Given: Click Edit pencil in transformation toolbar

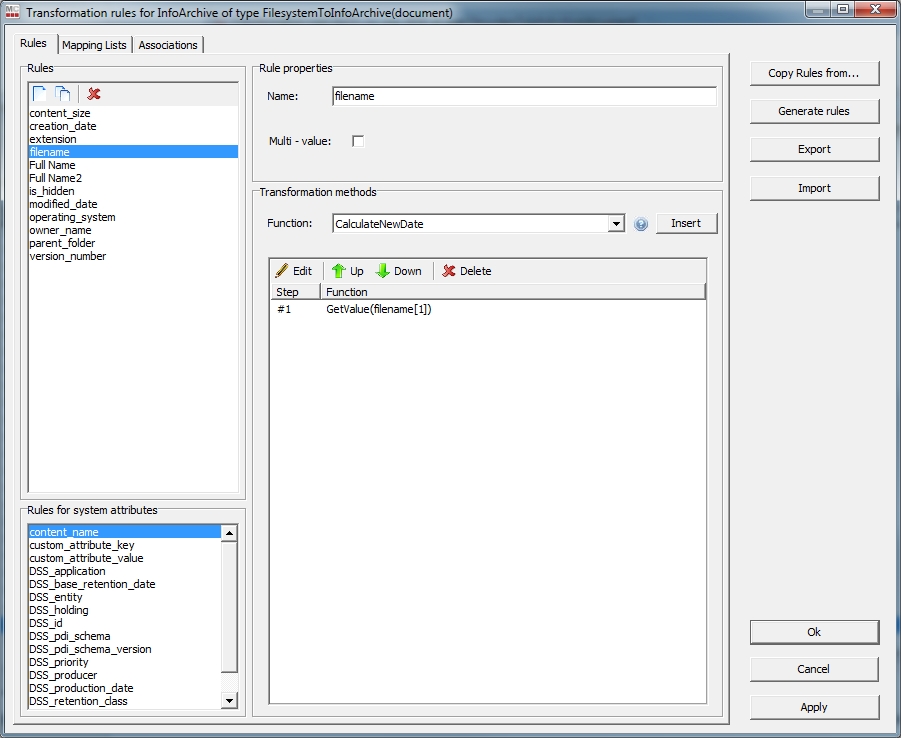Looking at the screenshot, I should tap(294, 271).
